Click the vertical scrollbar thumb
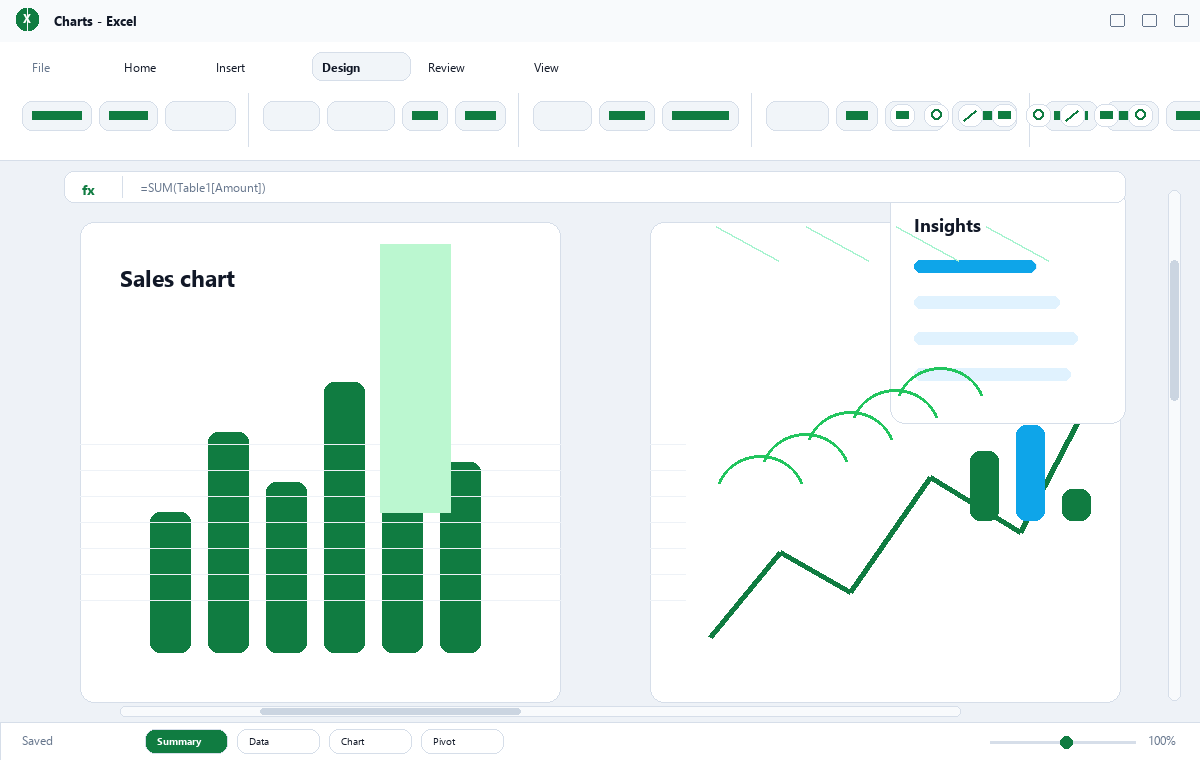 click(1174, 330)
